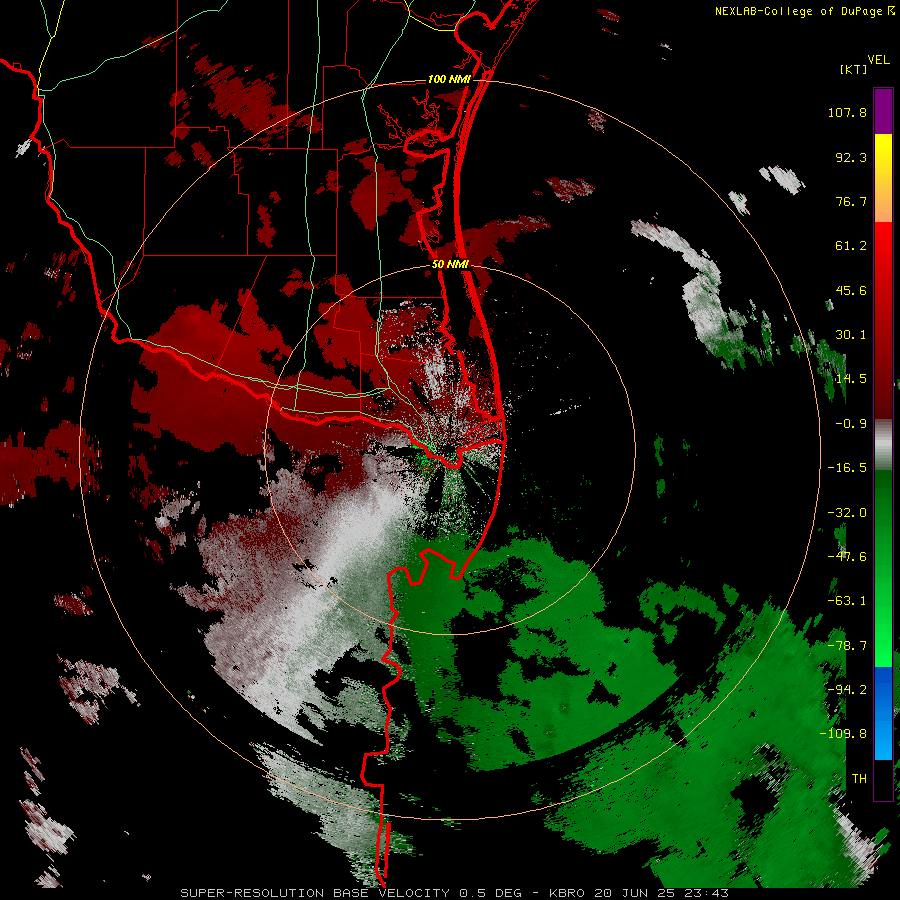Click the VEL legend title
The width and height of the screenshot is (900, 900).
878,60
